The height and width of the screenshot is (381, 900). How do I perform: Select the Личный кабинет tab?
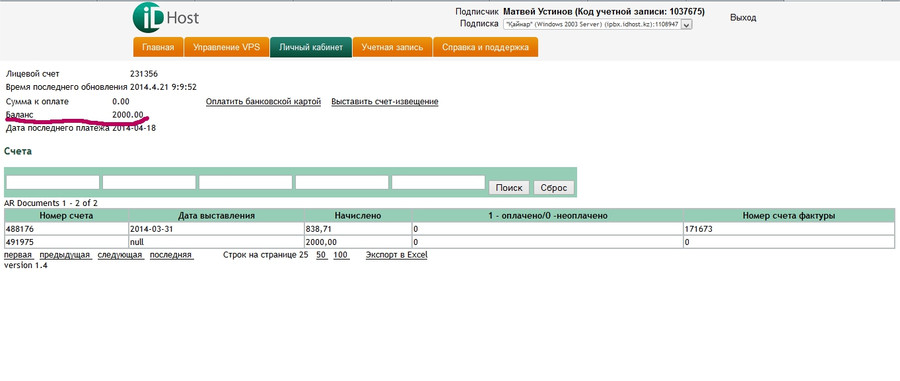click(311, 47)
